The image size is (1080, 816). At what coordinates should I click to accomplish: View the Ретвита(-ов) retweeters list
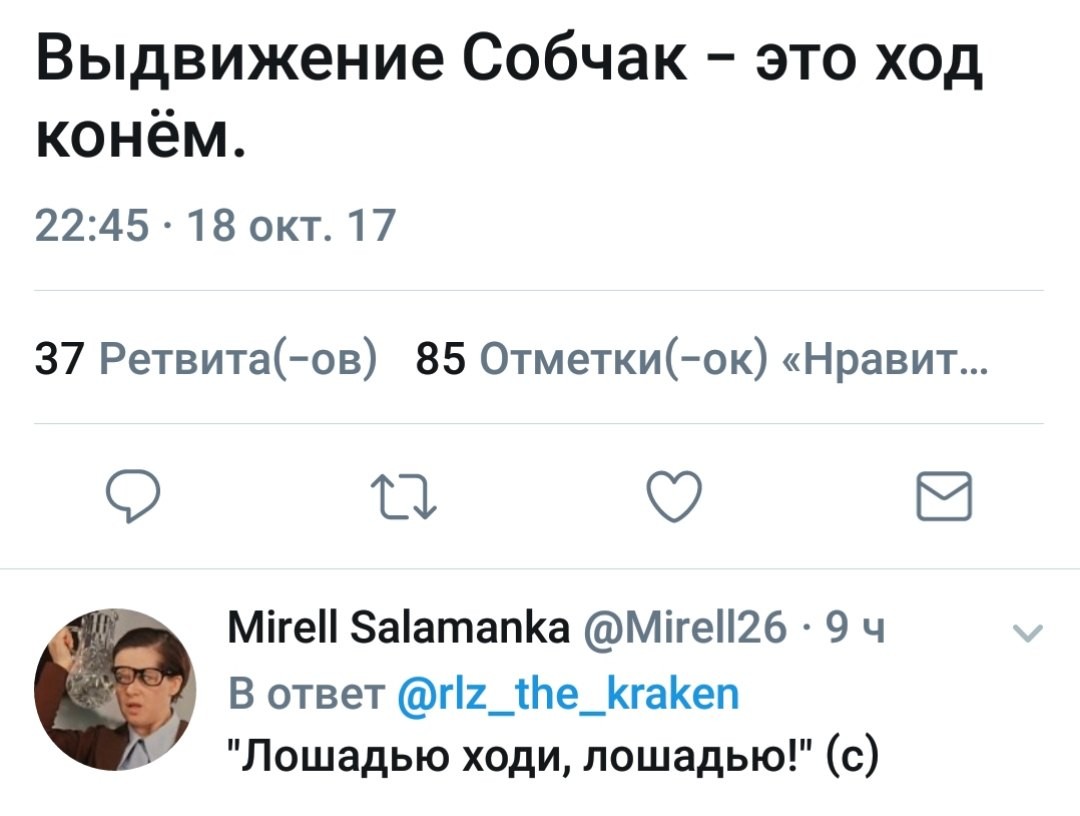tap(238, 357)
